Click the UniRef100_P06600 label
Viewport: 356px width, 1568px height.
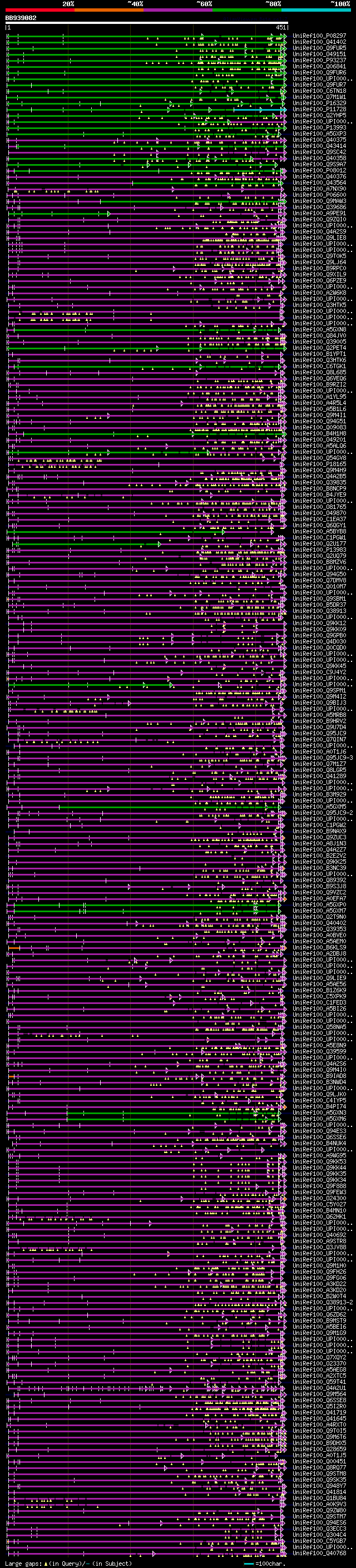319,195
